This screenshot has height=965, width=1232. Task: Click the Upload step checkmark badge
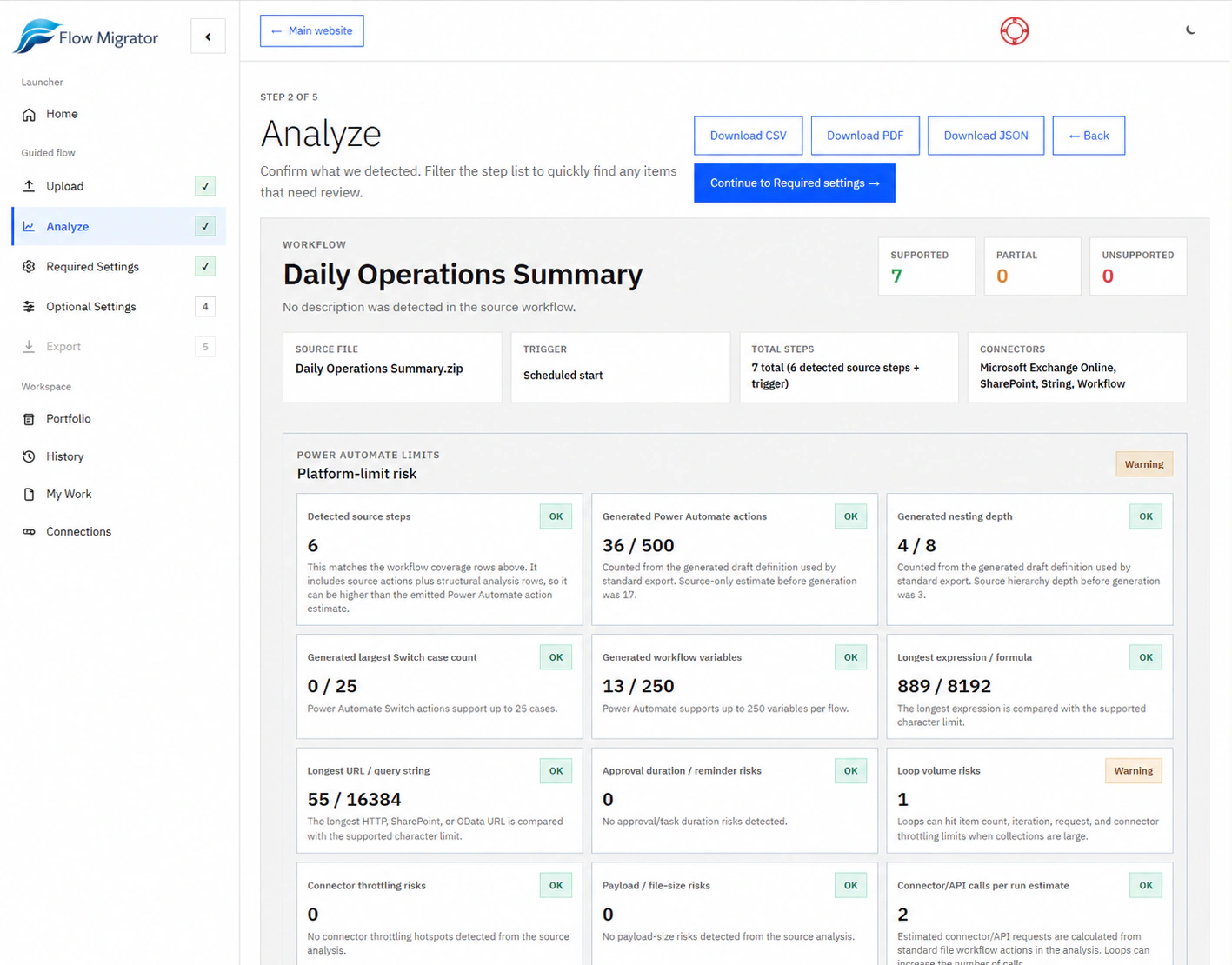pos(205,186)
